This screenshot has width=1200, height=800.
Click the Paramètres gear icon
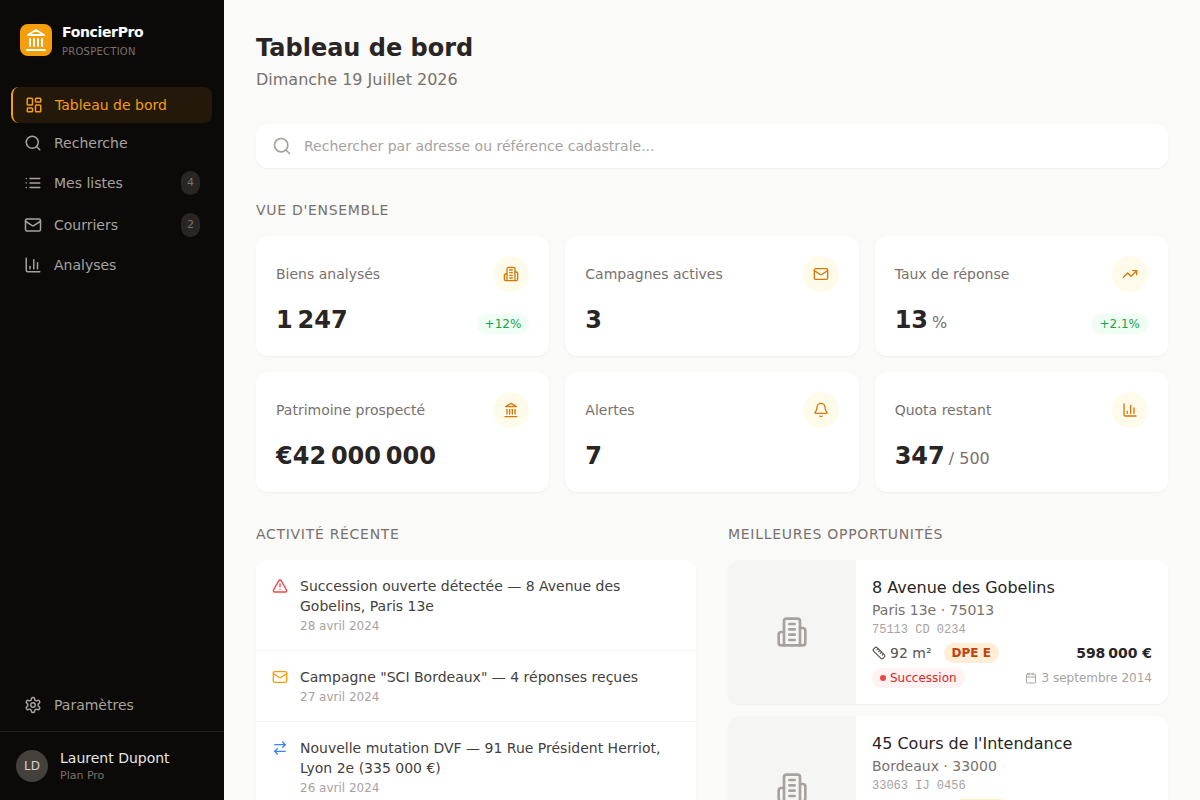(33, 705)
